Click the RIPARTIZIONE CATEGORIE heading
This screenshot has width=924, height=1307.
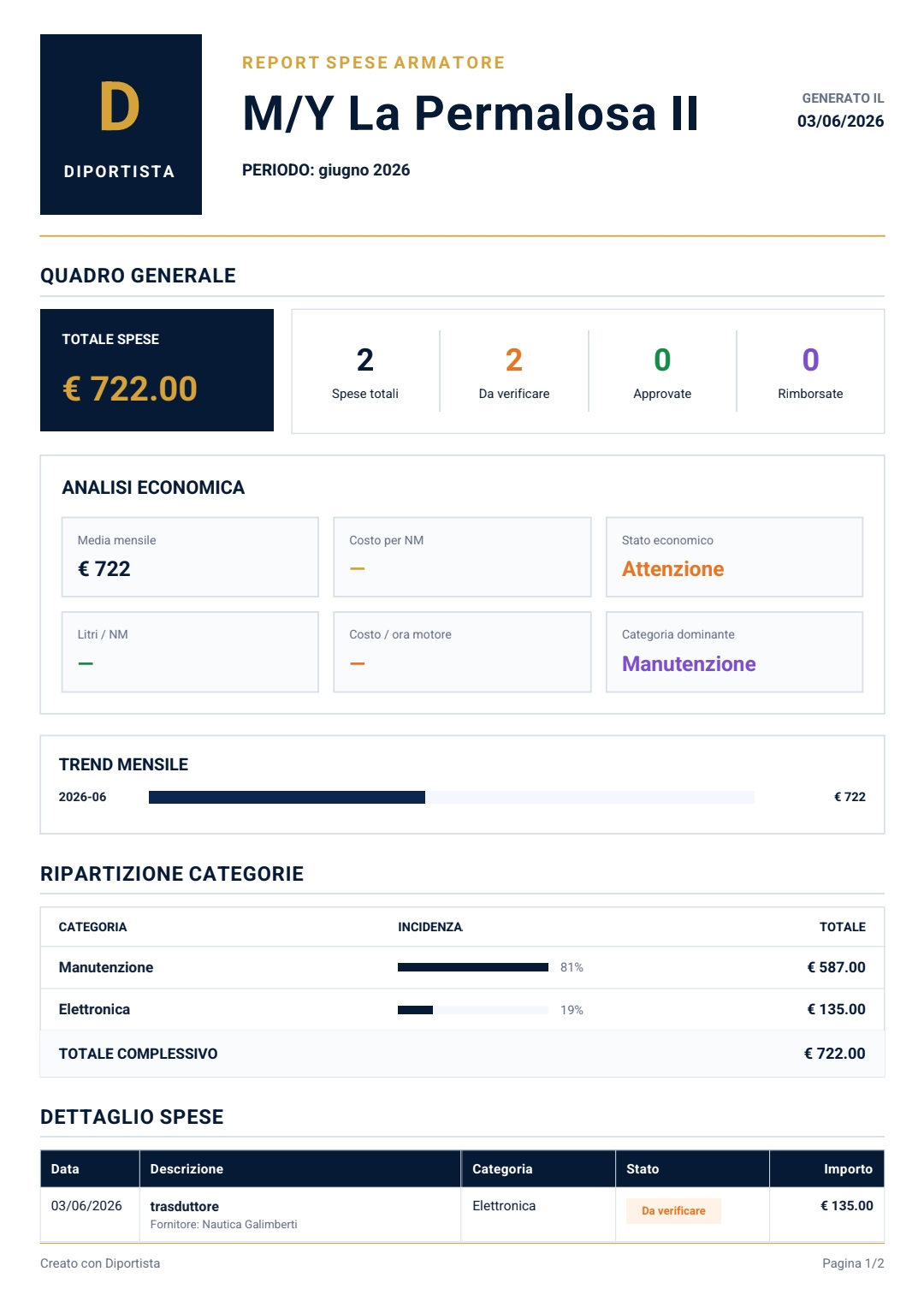pyautogui.click(x=172, y=874)
